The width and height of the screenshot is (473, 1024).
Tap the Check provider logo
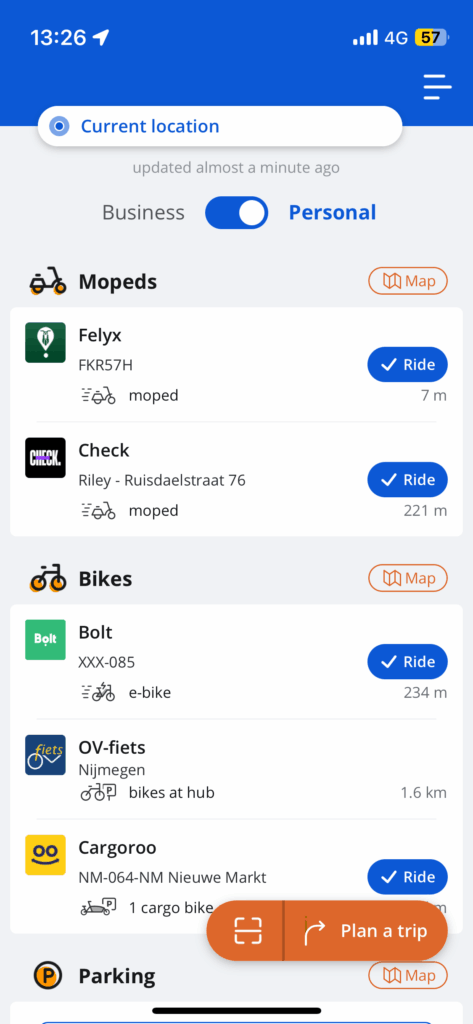45,458
